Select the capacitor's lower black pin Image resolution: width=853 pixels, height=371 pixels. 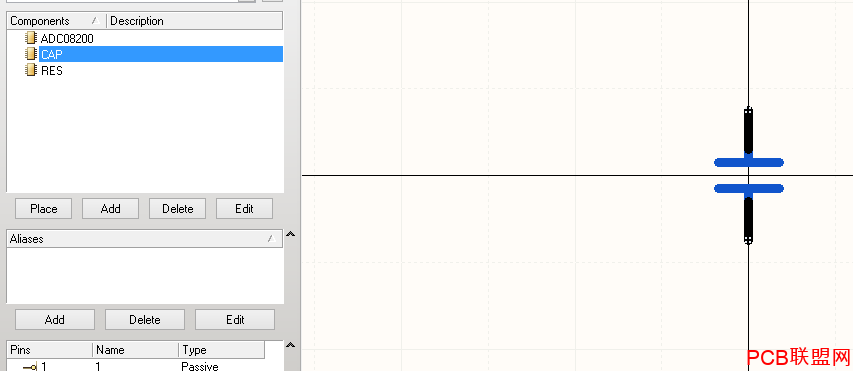[749, 220]
